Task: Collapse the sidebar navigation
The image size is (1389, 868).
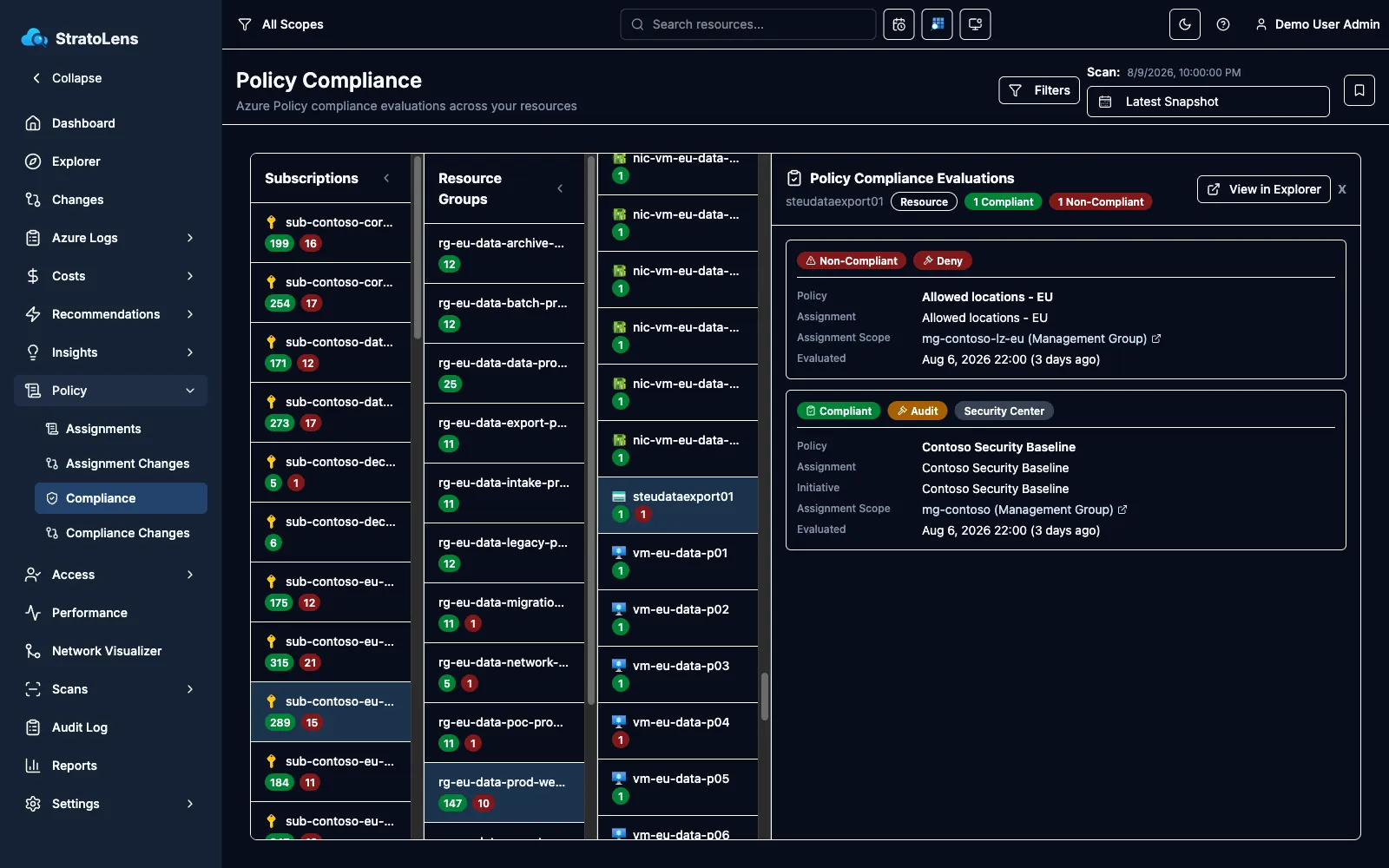Action: click(x=68, y=78)
